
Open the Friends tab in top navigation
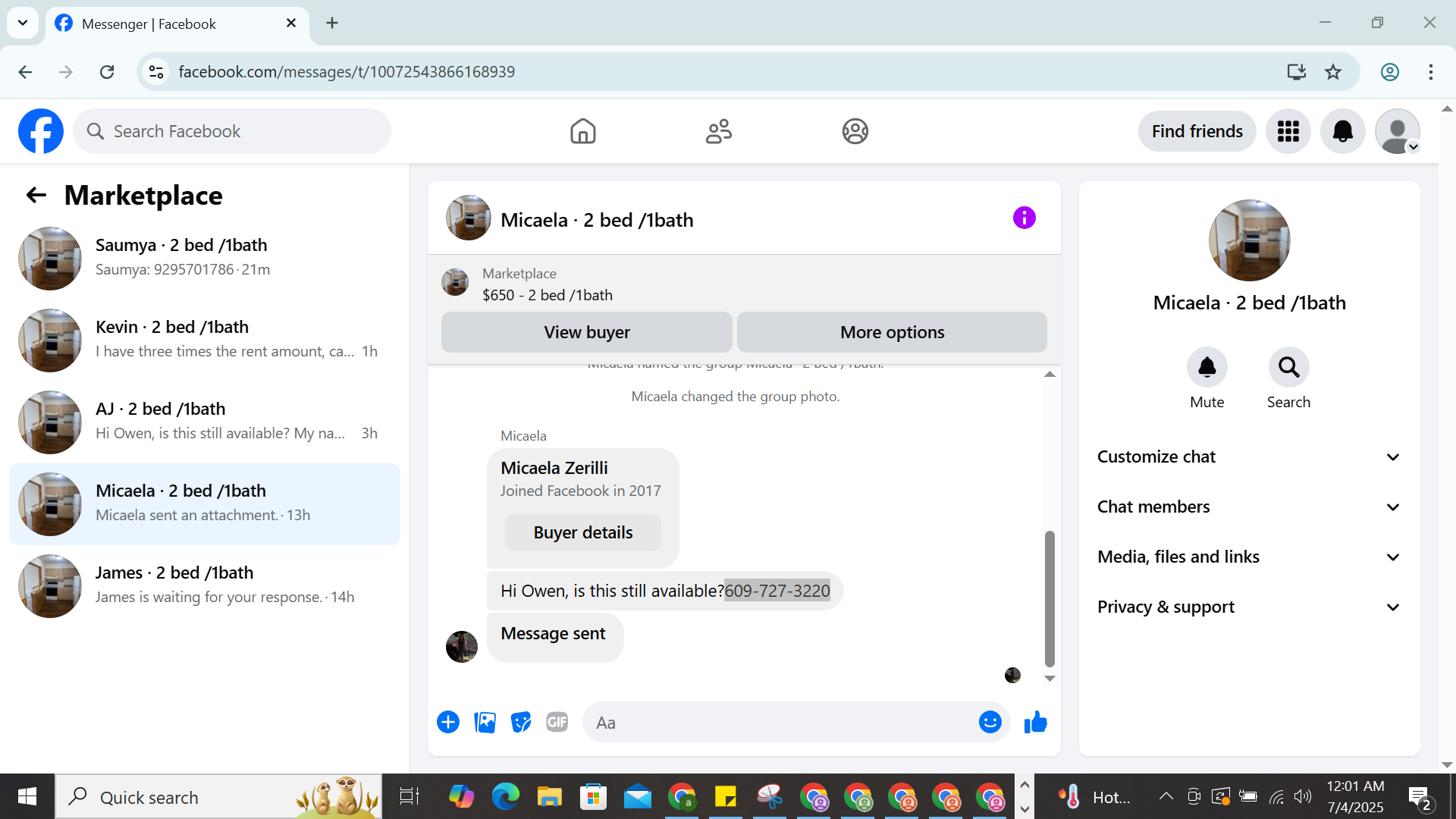(718, 131)
